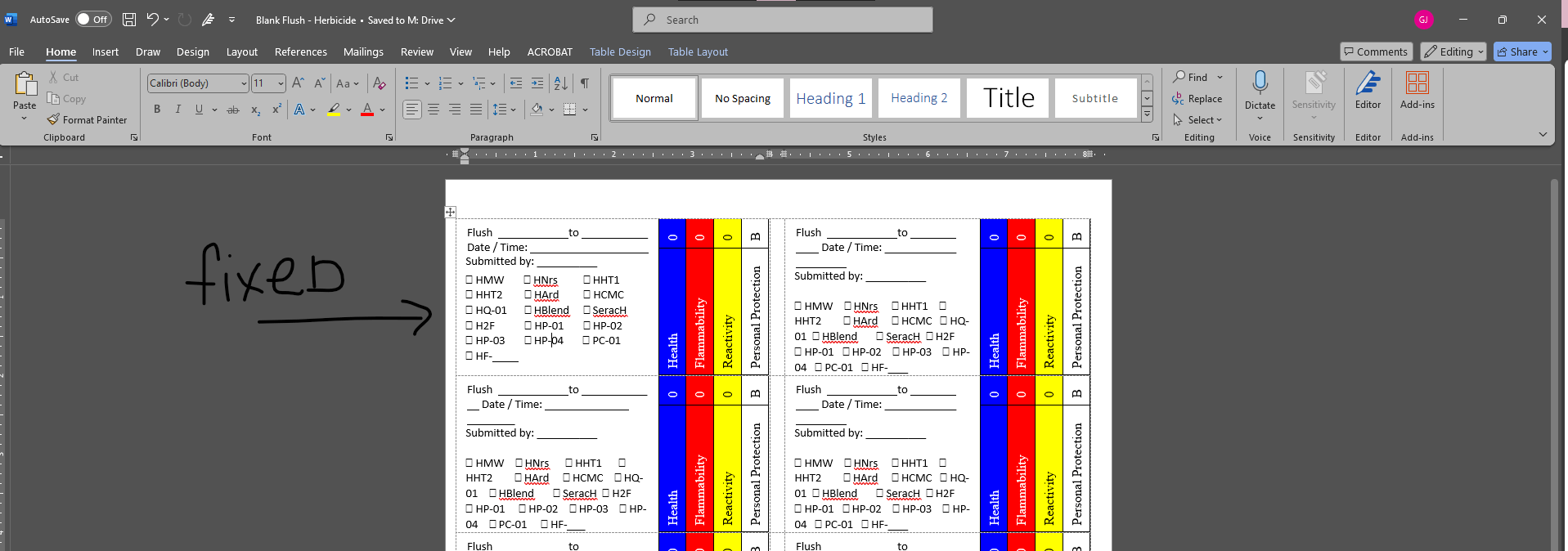Check the HBlend box in first label
The image size is (1568, 551).
point(528,310)
